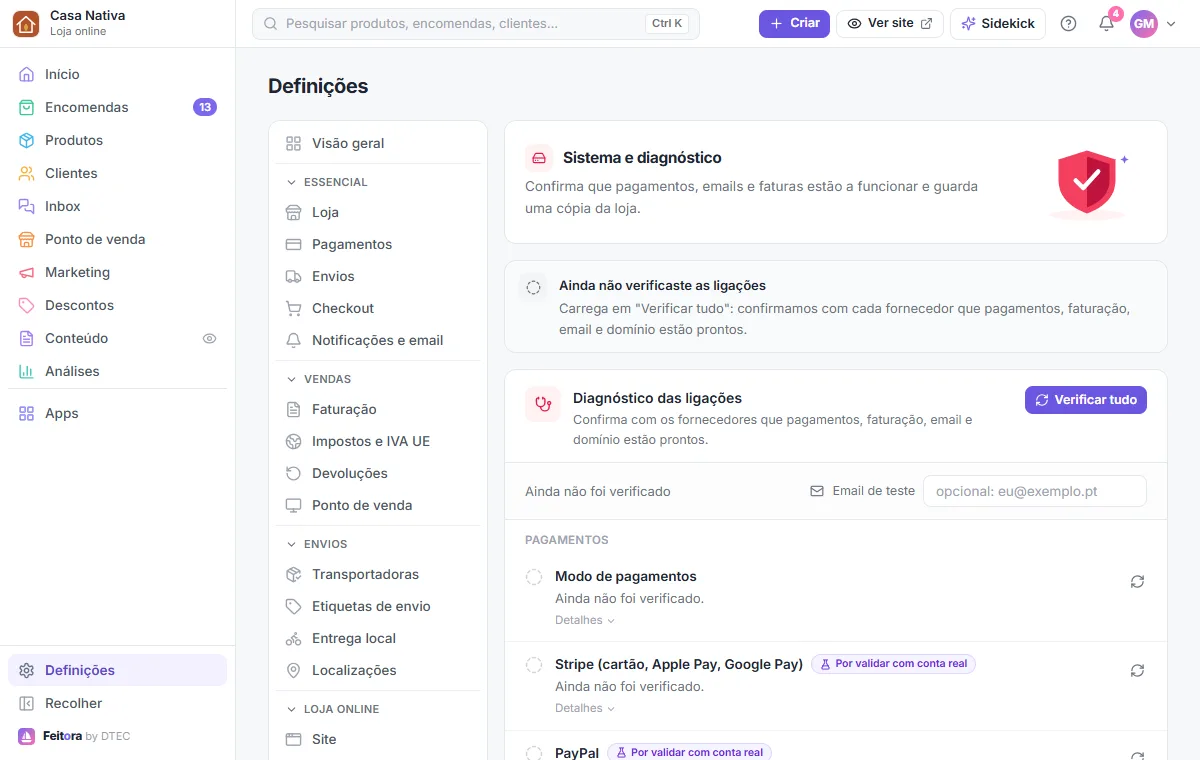Recheck Modo de pagamentos with refresh icon
This screenshot has height=760, width=1200.
pyautogui.click(x=1137, y=582)
